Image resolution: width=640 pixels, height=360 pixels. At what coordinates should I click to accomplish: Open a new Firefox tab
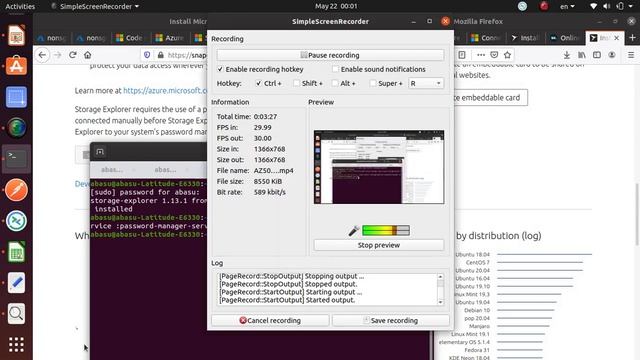(x=632, y=38)
